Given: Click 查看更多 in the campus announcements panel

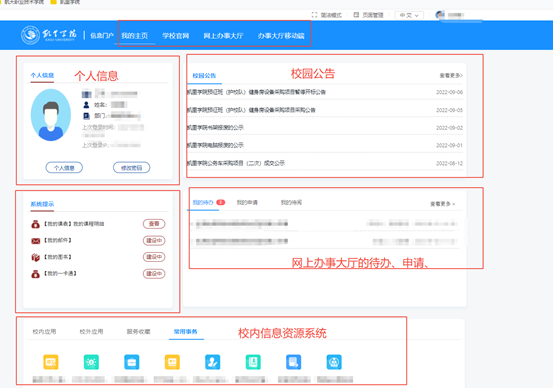Looking at the screenshot, I should pos(451,75).
